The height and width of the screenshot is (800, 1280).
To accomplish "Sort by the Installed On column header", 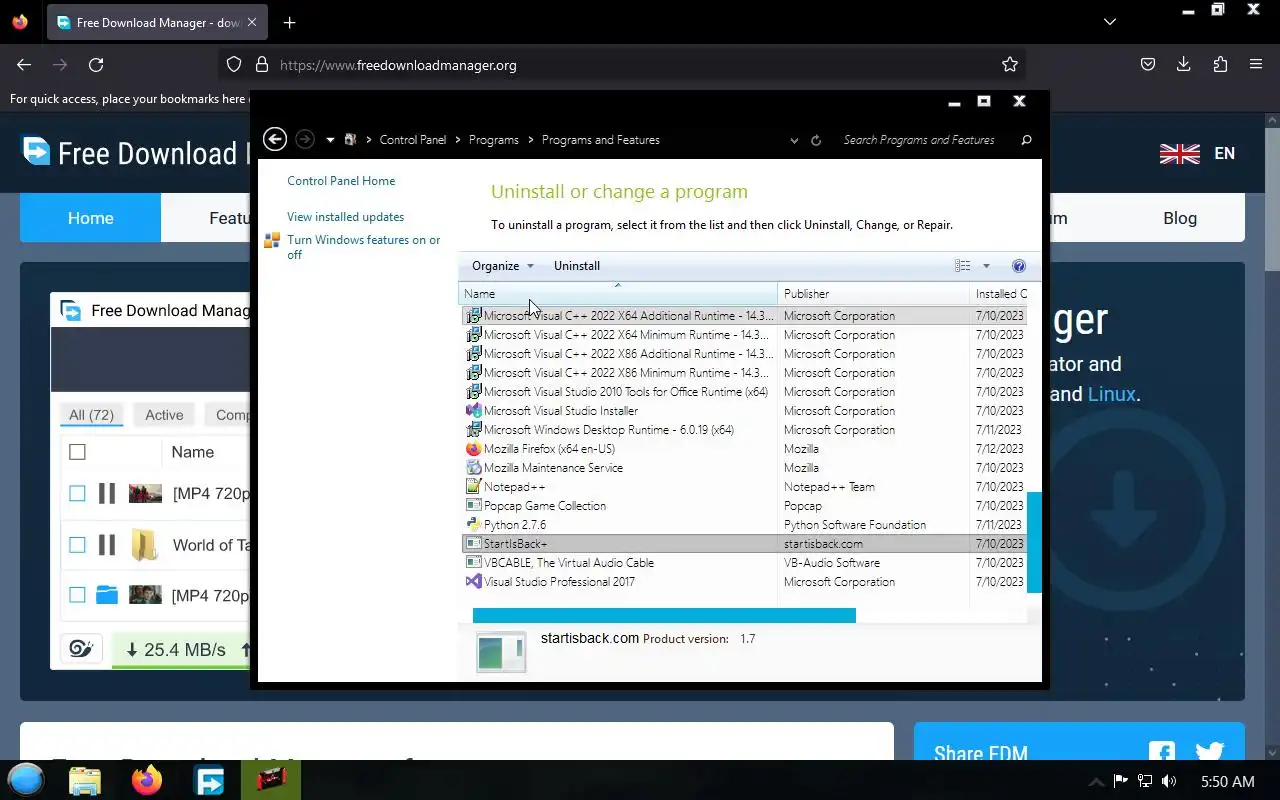I will coord(999,294).
